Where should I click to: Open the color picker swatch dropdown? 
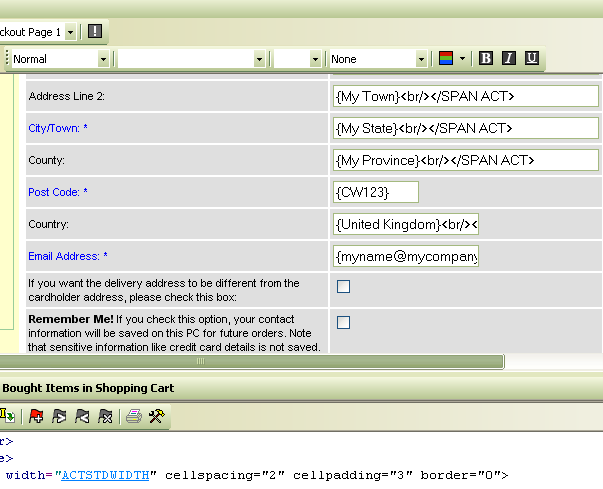tap(463, 59)
